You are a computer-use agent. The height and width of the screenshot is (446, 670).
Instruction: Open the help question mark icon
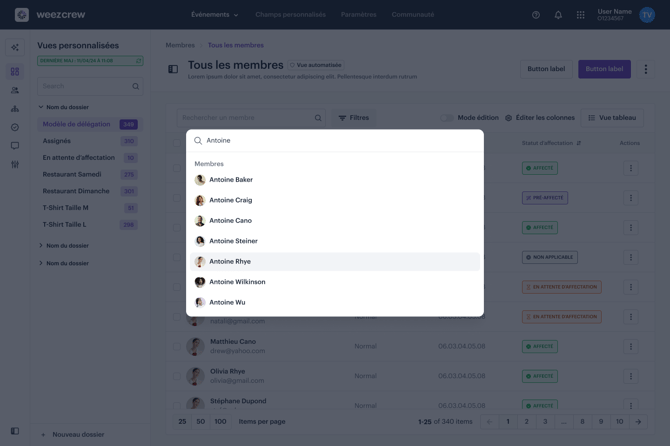pyautogui.click(x=536, y=15)
